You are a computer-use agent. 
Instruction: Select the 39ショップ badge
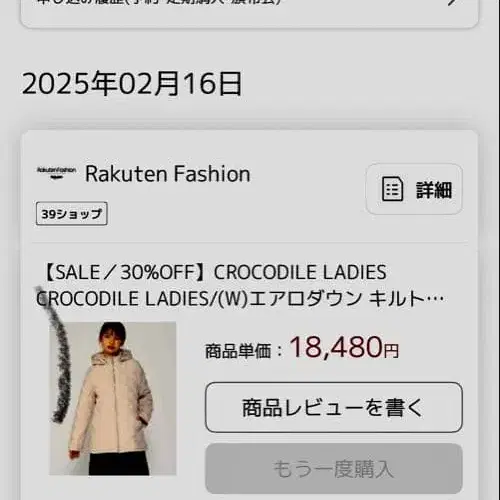72,214
